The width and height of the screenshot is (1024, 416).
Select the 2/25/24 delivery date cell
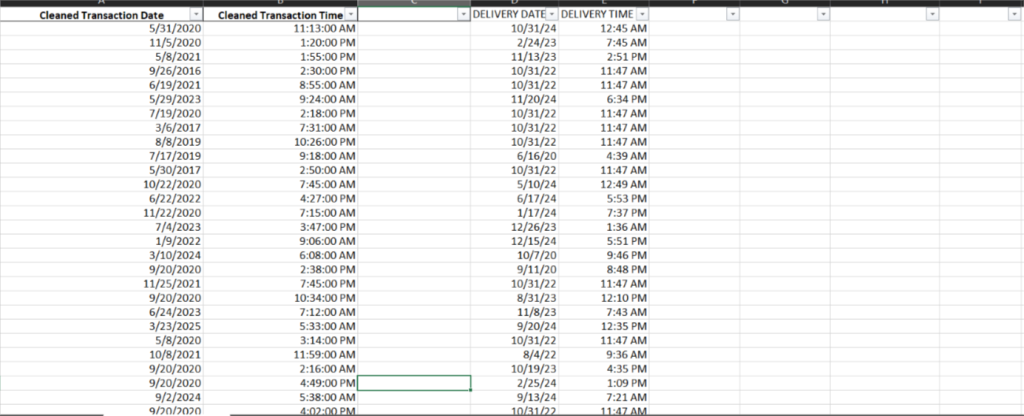click(x=515, y=383)
